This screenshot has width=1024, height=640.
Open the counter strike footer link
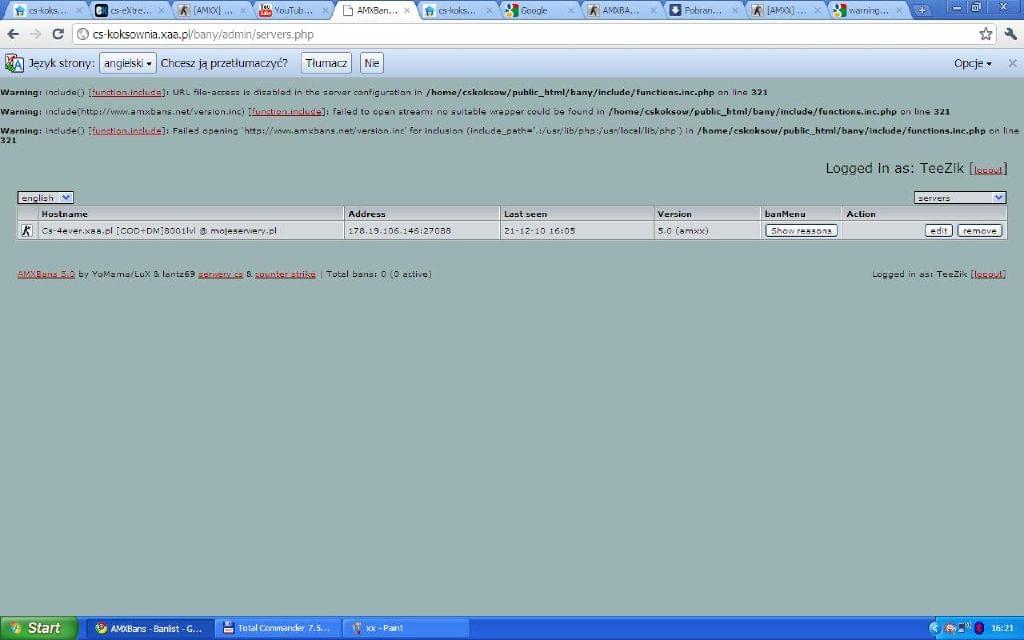pyautogui.click(x=285, y=274)
